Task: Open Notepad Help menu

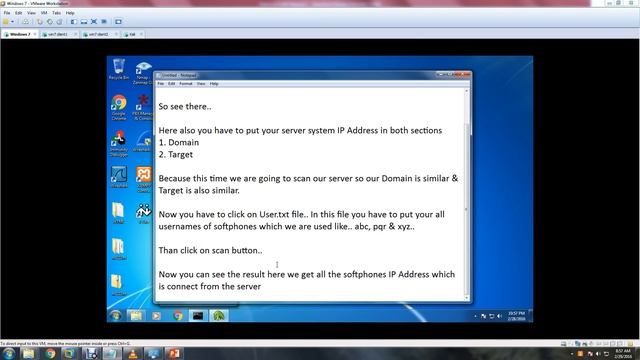Action: pos(214,84)
